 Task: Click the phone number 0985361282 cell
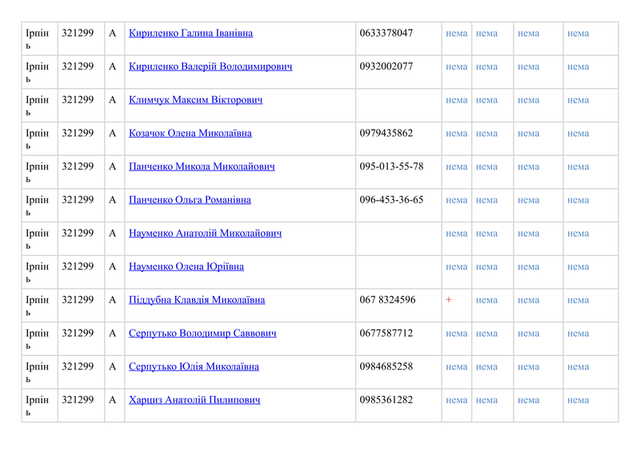[386, 400]
